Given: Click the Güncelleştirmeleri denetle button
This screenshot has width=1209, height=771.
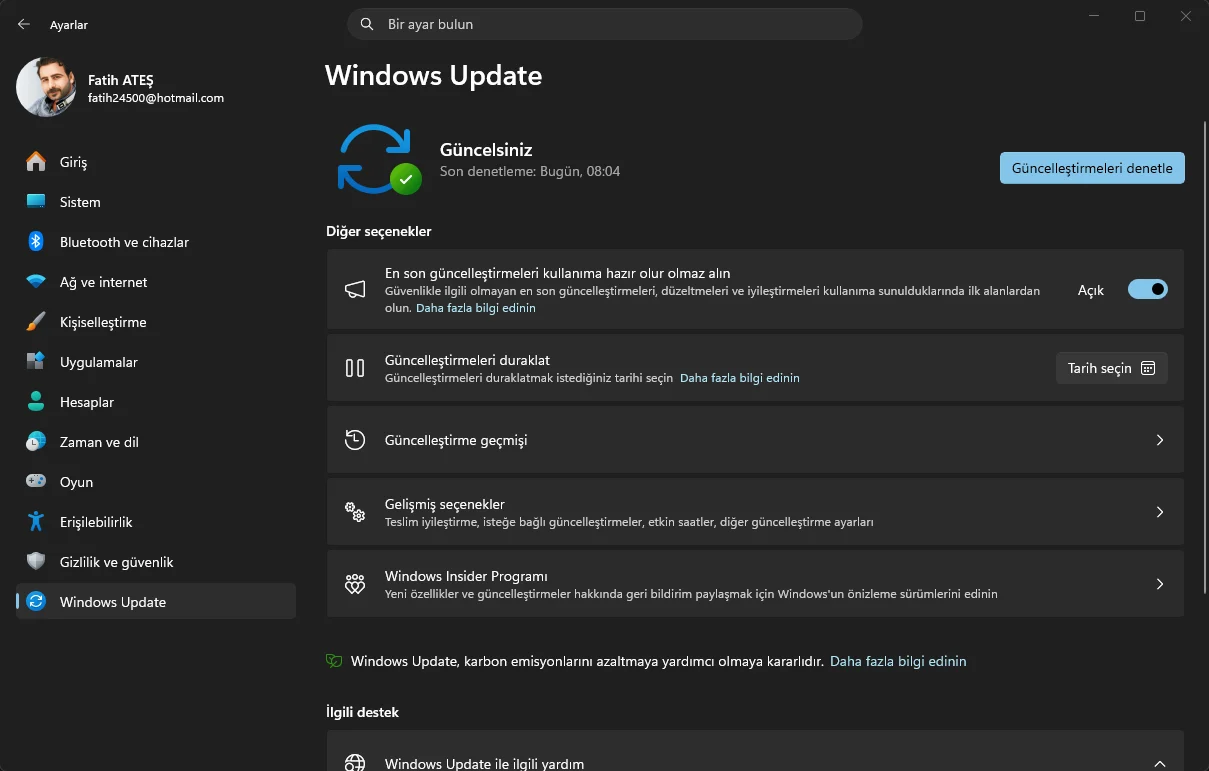Looking at the screenshot, I should point(1092,168).
